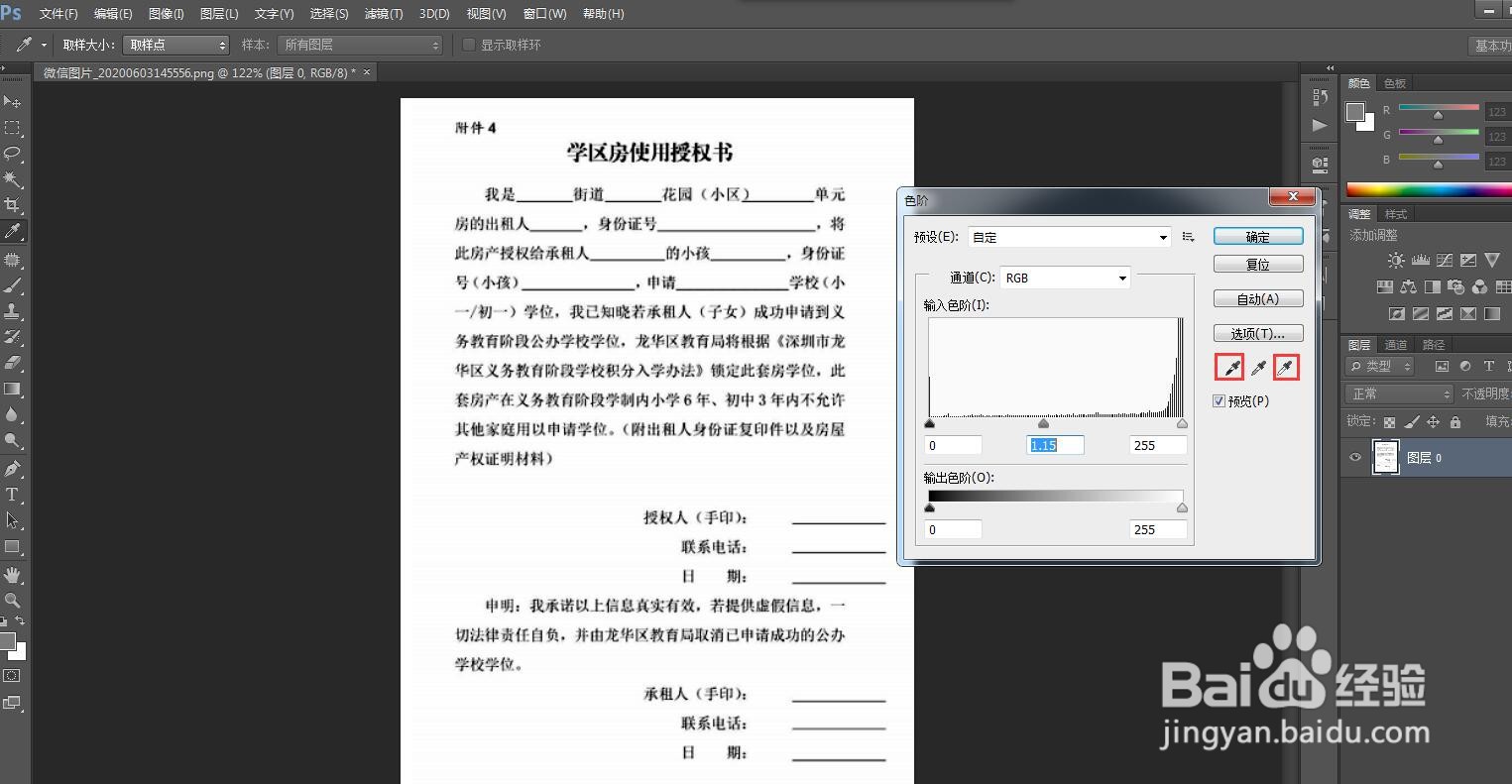The width and height of the screenshot is (1512, 784).
Task: Open Brightness/Contrast adjustment icon
Action: tap(1396, 260)
